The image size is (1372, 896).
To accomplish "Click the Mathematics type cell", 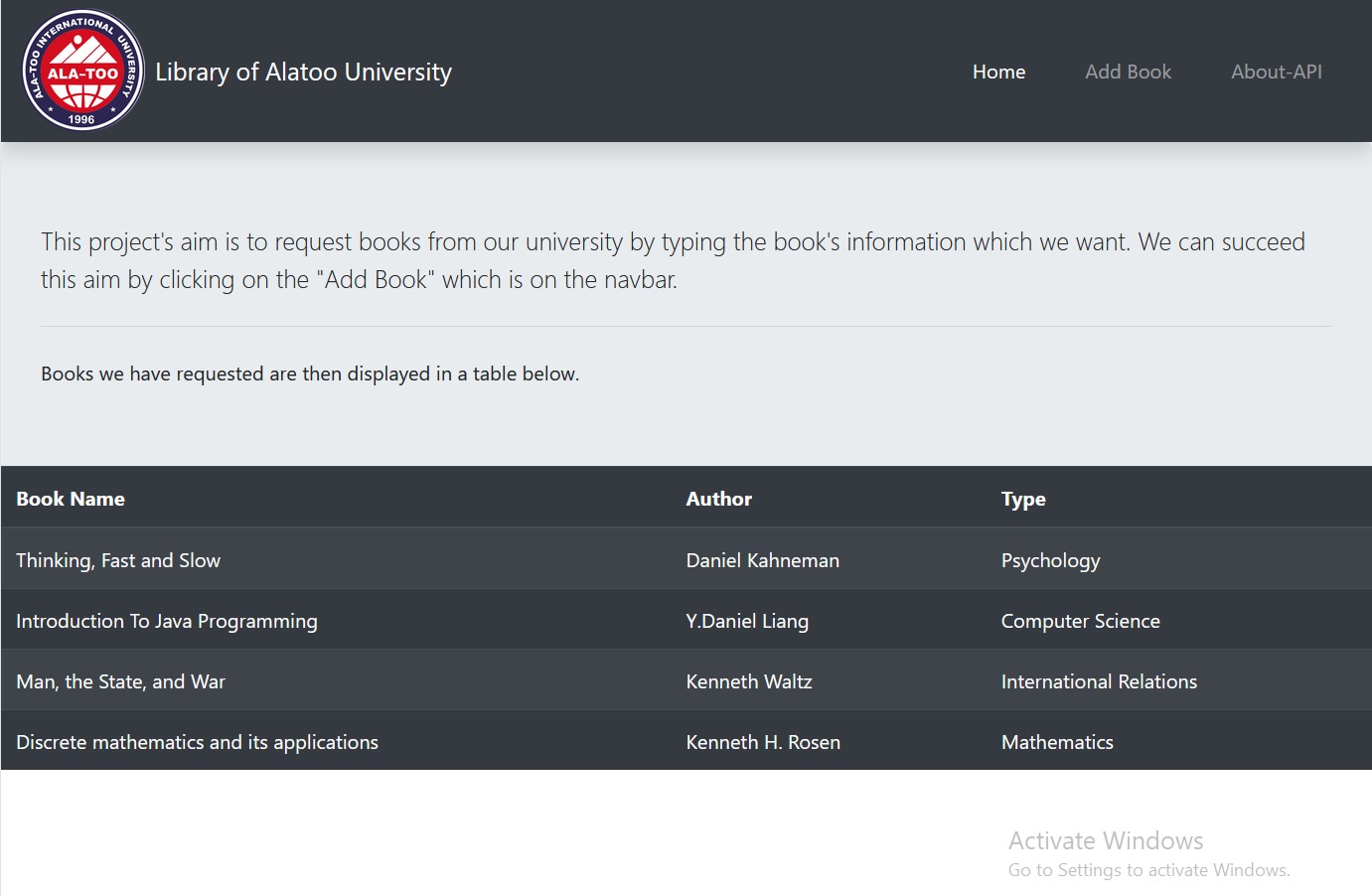I will [1057, 742].
